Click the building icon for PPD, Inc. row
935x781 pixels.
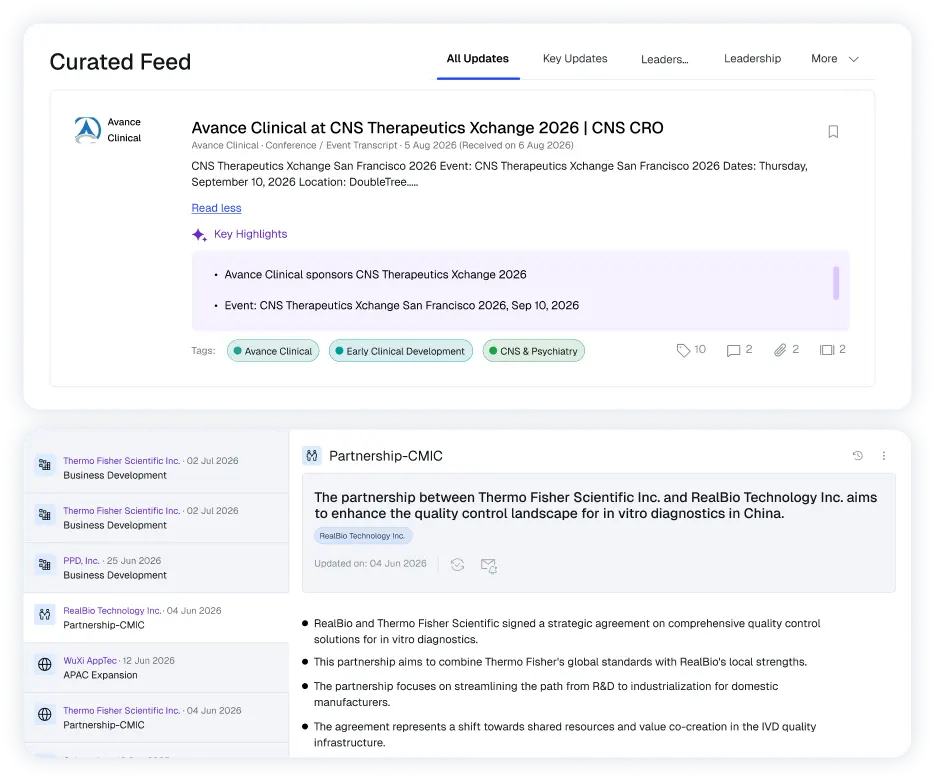coord(45,564)
